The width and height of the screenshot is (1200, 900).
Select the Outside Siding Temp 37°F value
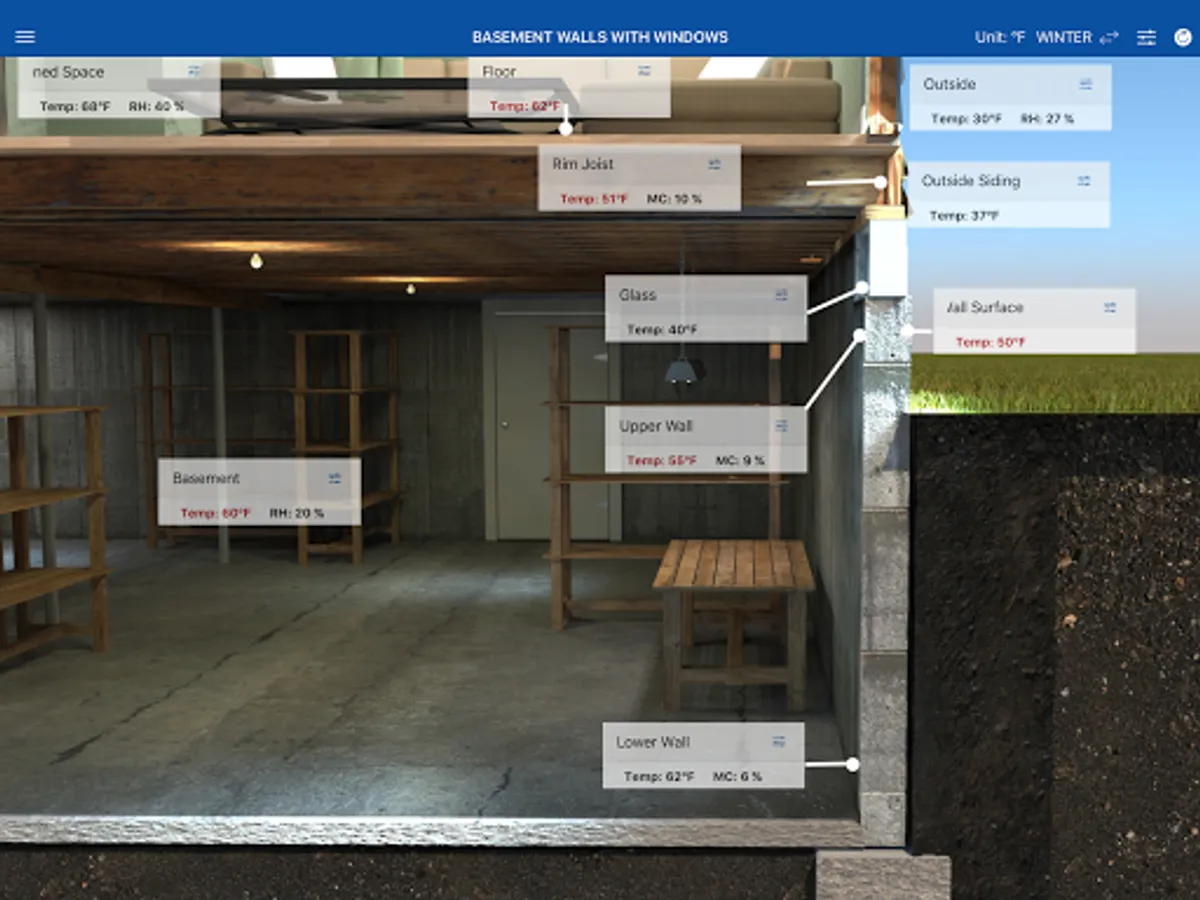[964, 215]
